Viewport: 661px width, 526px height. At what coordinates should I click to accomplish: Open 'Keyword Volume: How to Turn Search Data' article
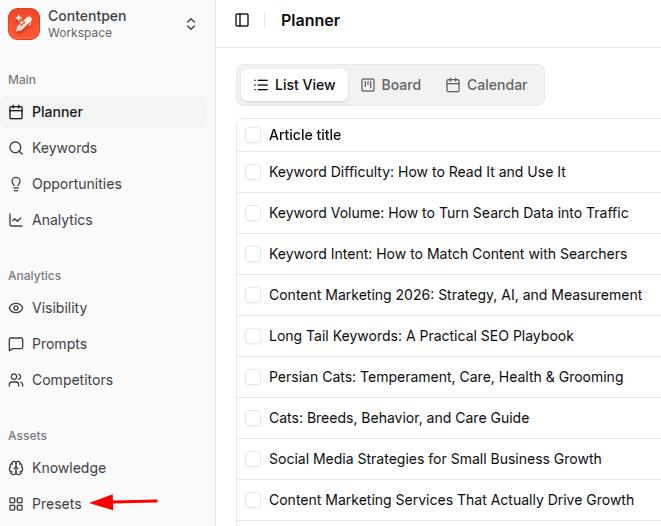click(449, 213)
